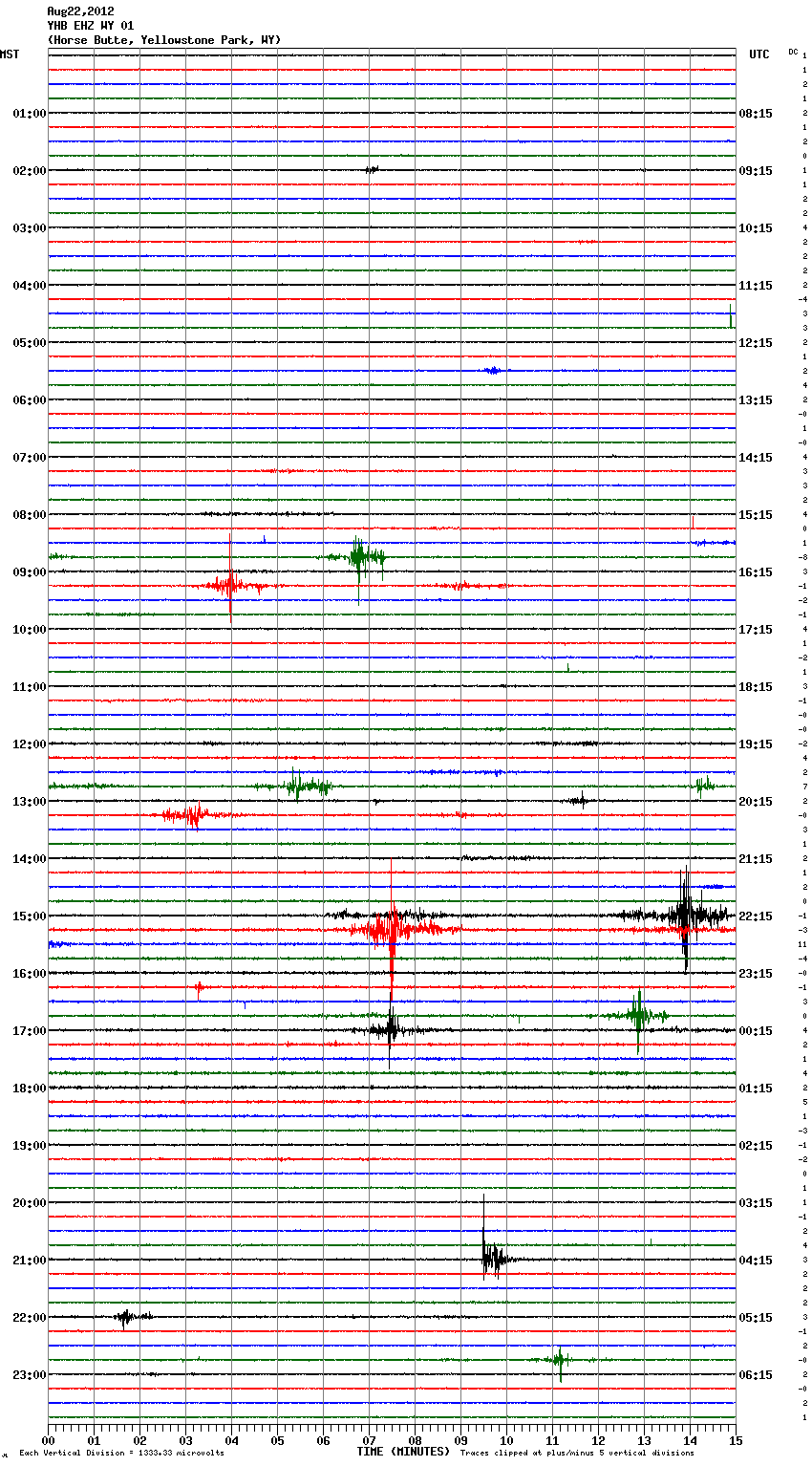This screenshot has height=1466, width=812.
Task: Select the 12 minute tick label
Action: click(x=598, y=1440)
